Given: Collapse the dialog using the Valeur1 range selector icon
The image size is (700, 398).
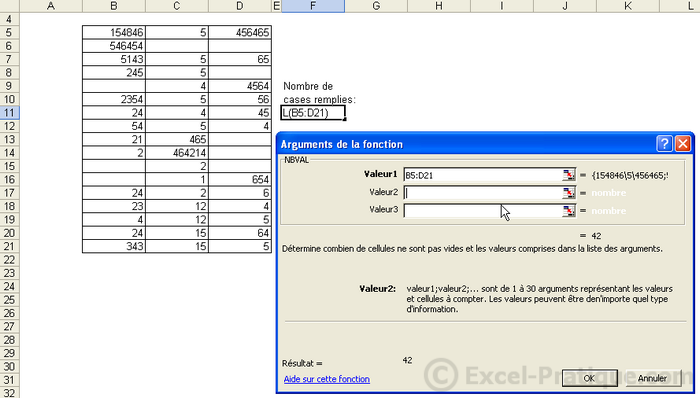Looking at the screenshot, I should tap(568, 175).
